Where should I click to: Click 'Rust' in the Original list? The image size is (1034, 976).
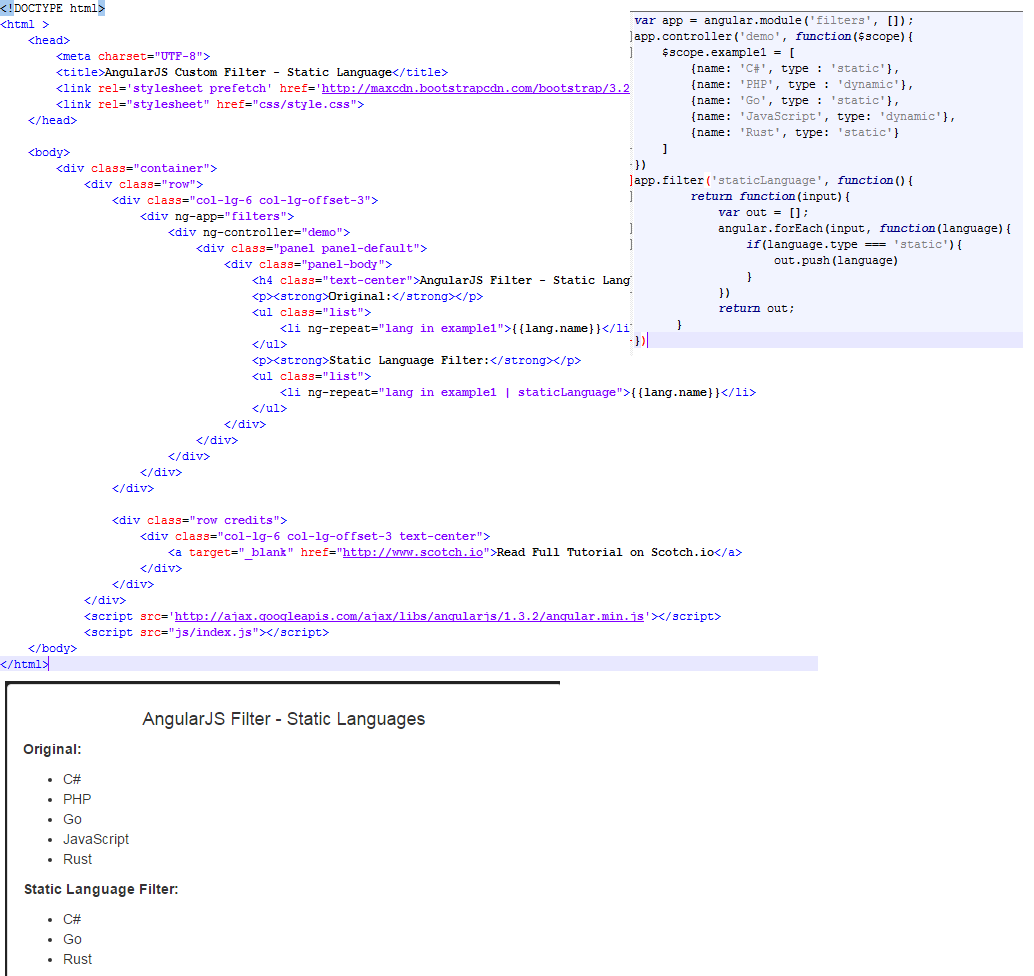[78, 860]
